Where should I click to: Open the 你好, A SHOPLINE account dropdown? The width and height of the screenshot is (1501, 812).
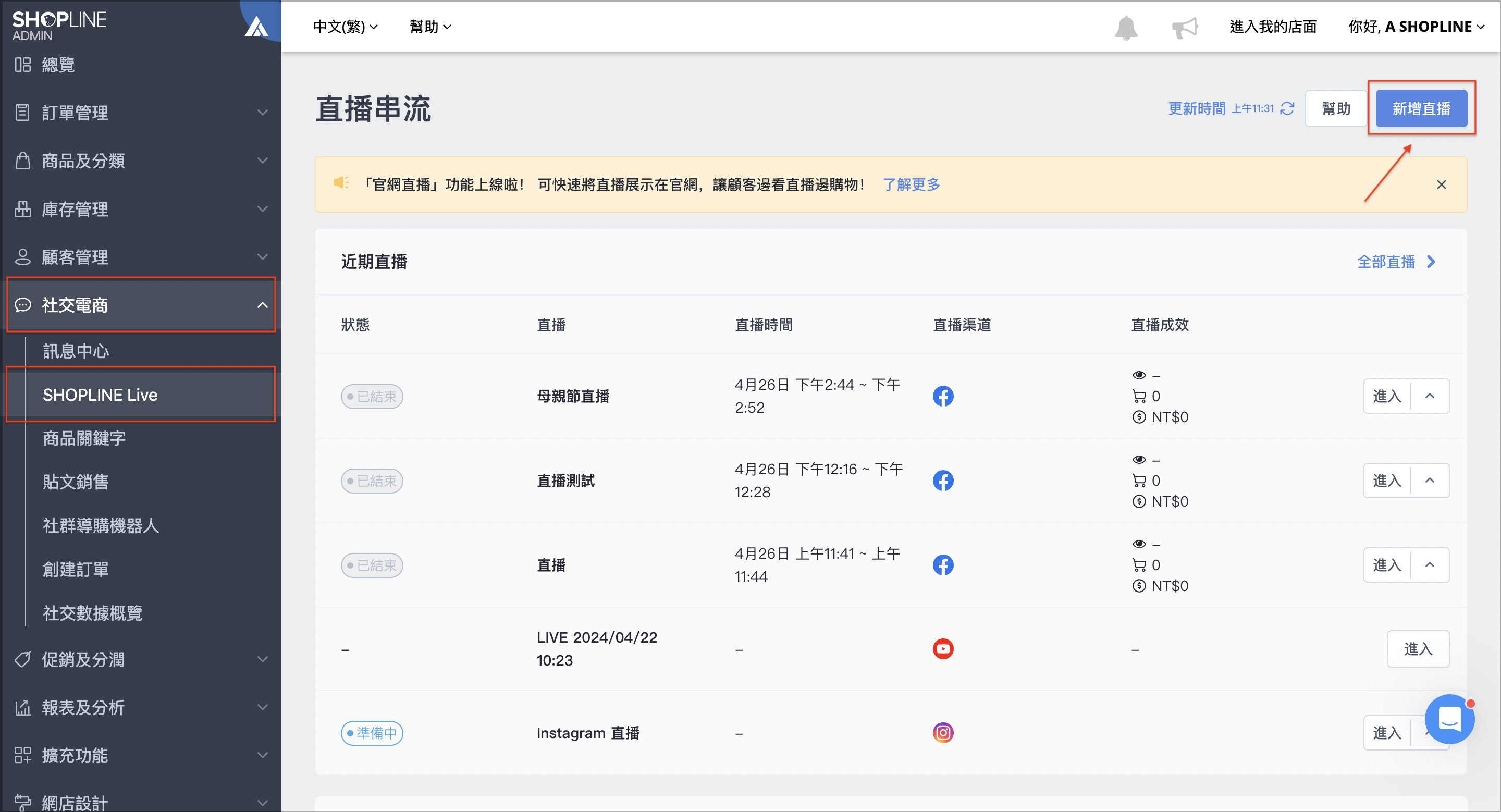[x=1416, y=27]
